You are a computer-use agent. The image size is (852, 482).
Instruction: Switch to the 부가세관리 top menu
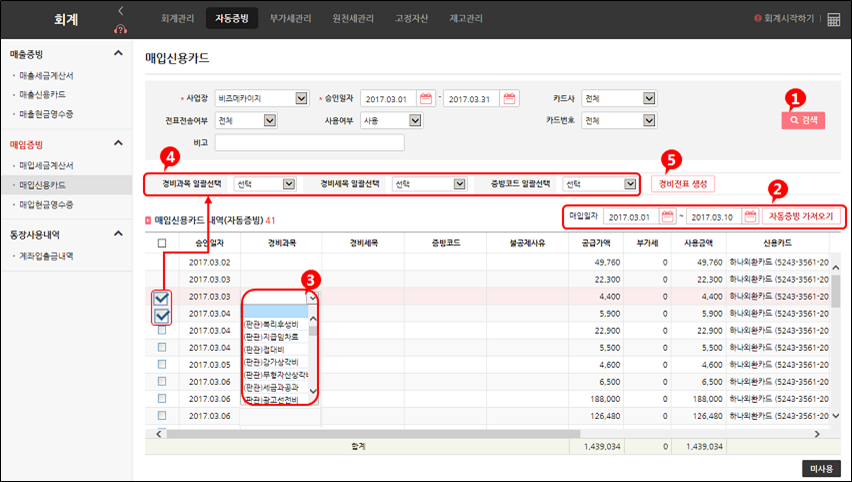pos(291,19)
